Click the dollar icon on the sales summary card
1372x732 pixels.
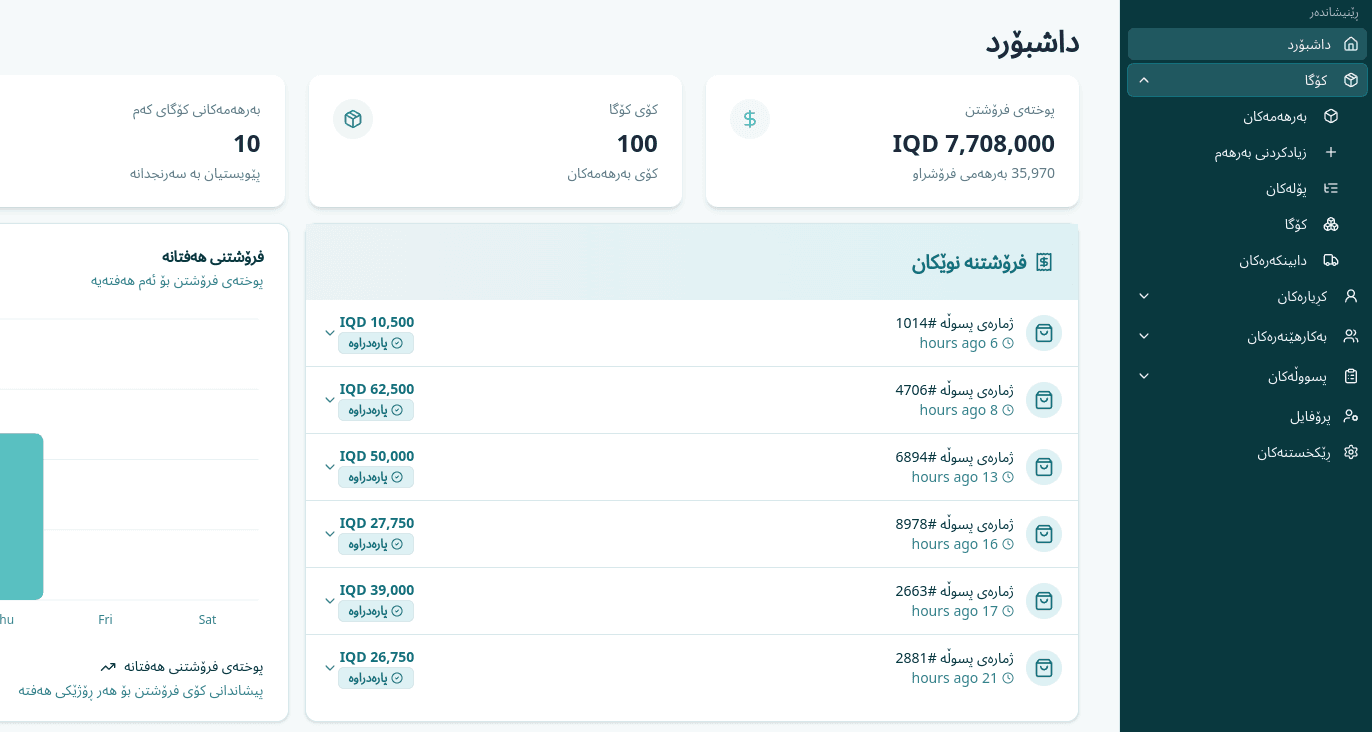(x=750, y=118)
